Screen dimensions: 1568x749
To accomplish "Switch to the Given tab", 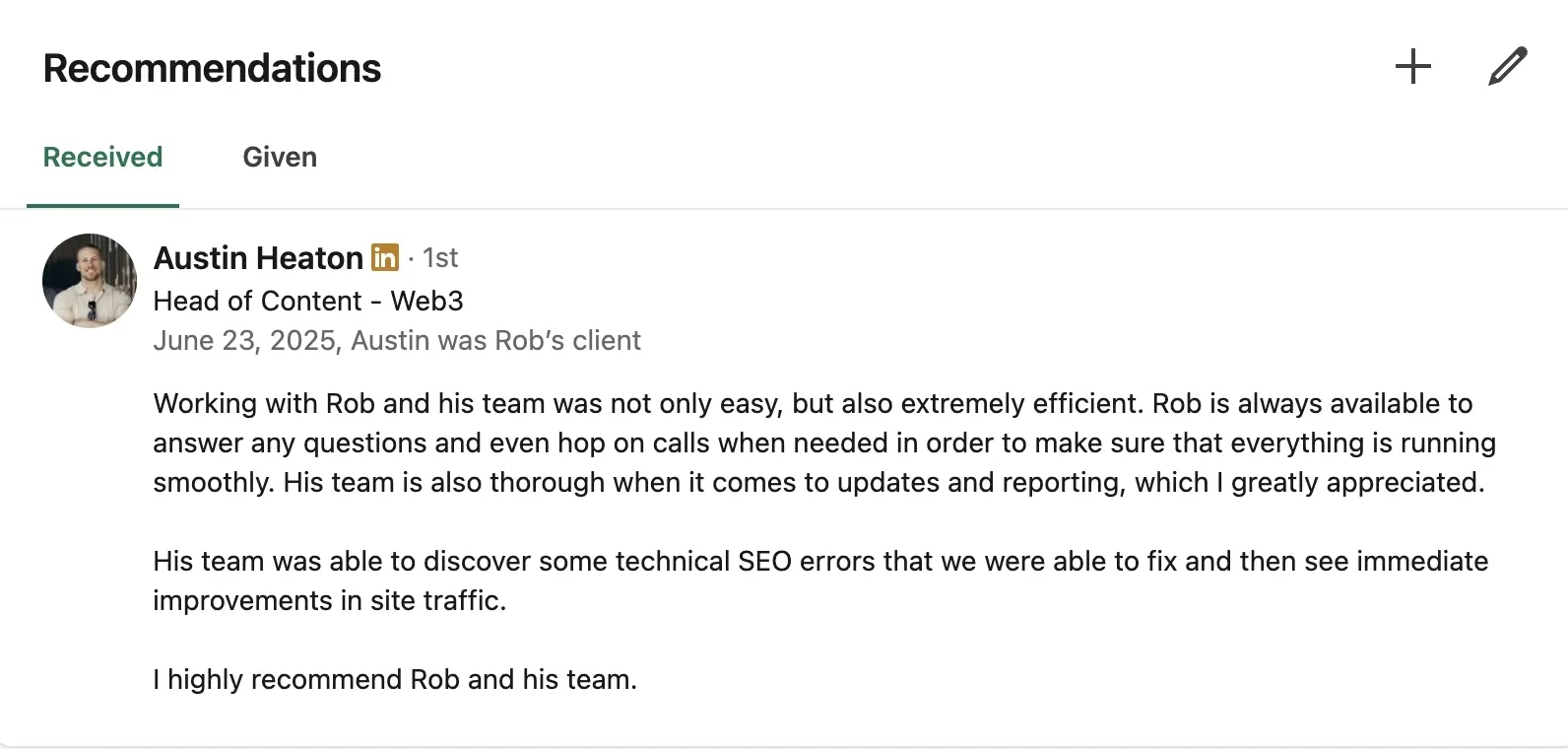I will pos(280,157).
